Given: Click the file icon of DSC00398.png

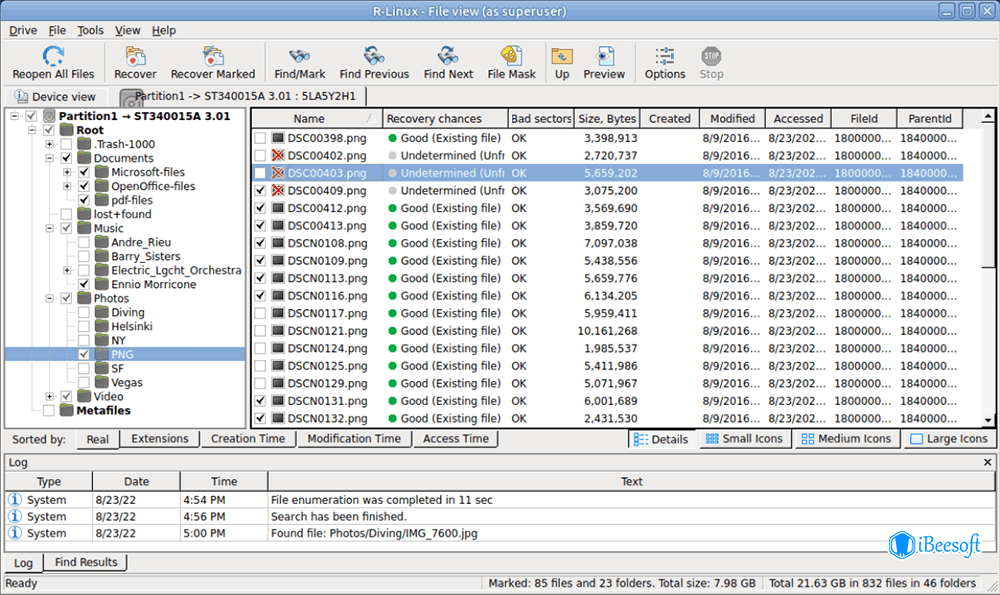Looking at the screenshot, I should tap(278, 138).
